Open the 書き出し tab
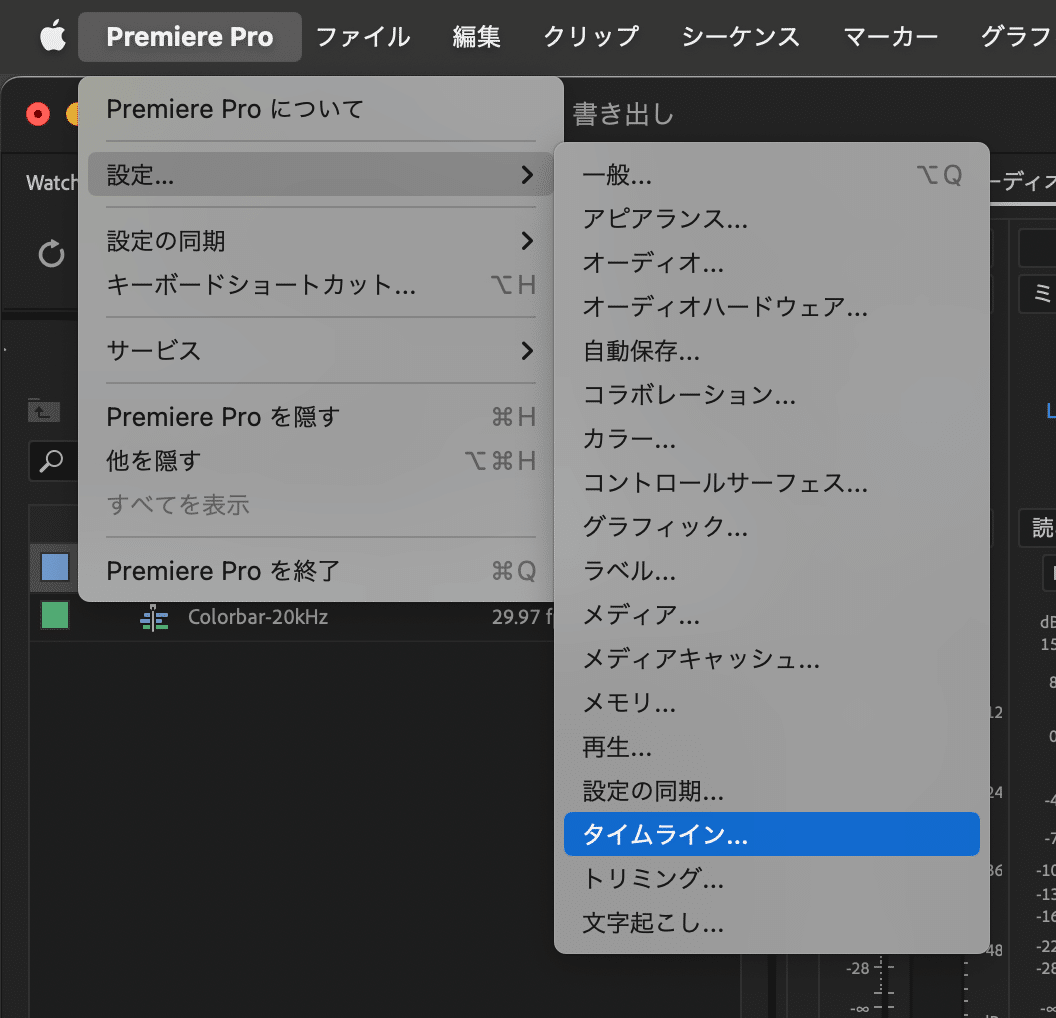Screen dimensions: 1056x1018 pos(623,115)
